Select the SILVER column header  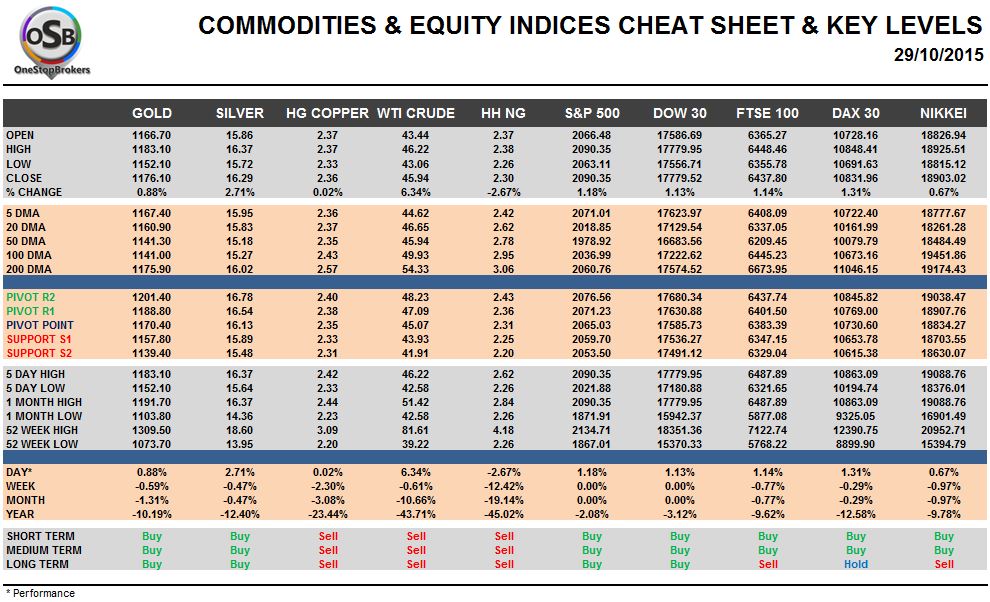tap(240, 113)
